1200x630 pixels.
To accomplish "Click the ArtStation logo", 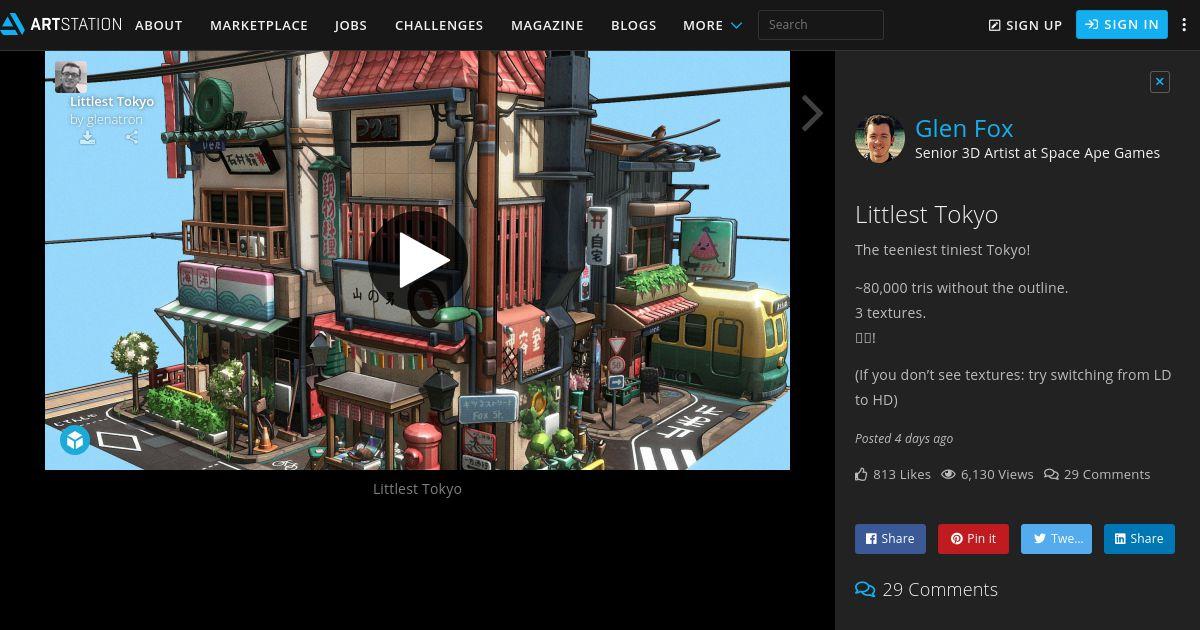I will (61, 24).
